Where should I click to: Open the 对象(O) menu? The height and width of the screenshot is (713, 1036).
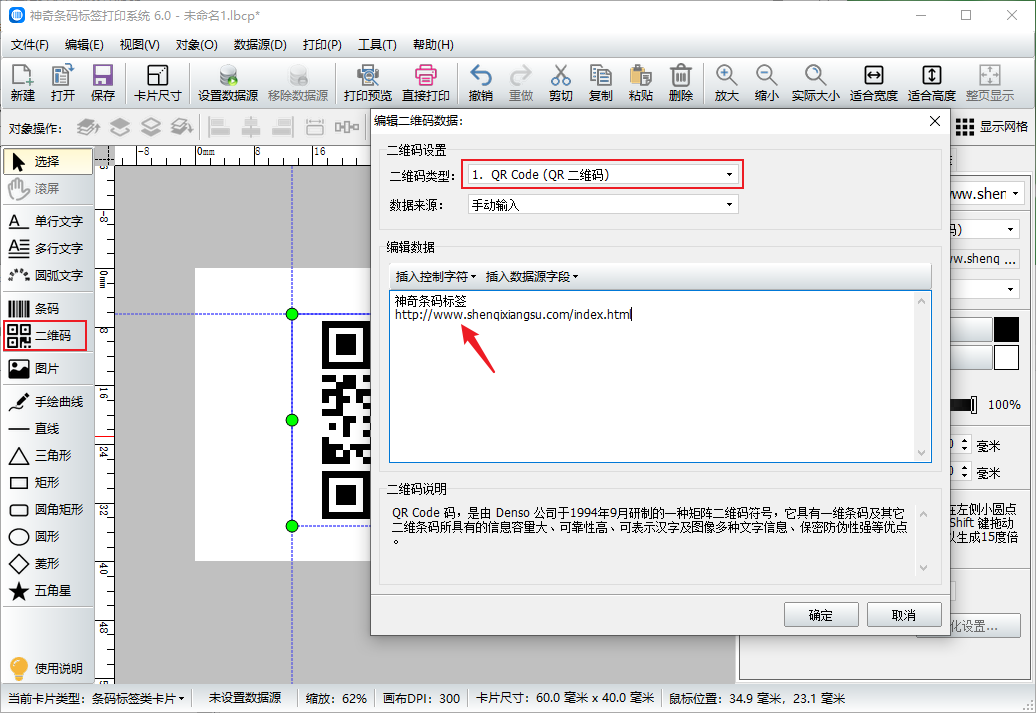click(197, 45)
